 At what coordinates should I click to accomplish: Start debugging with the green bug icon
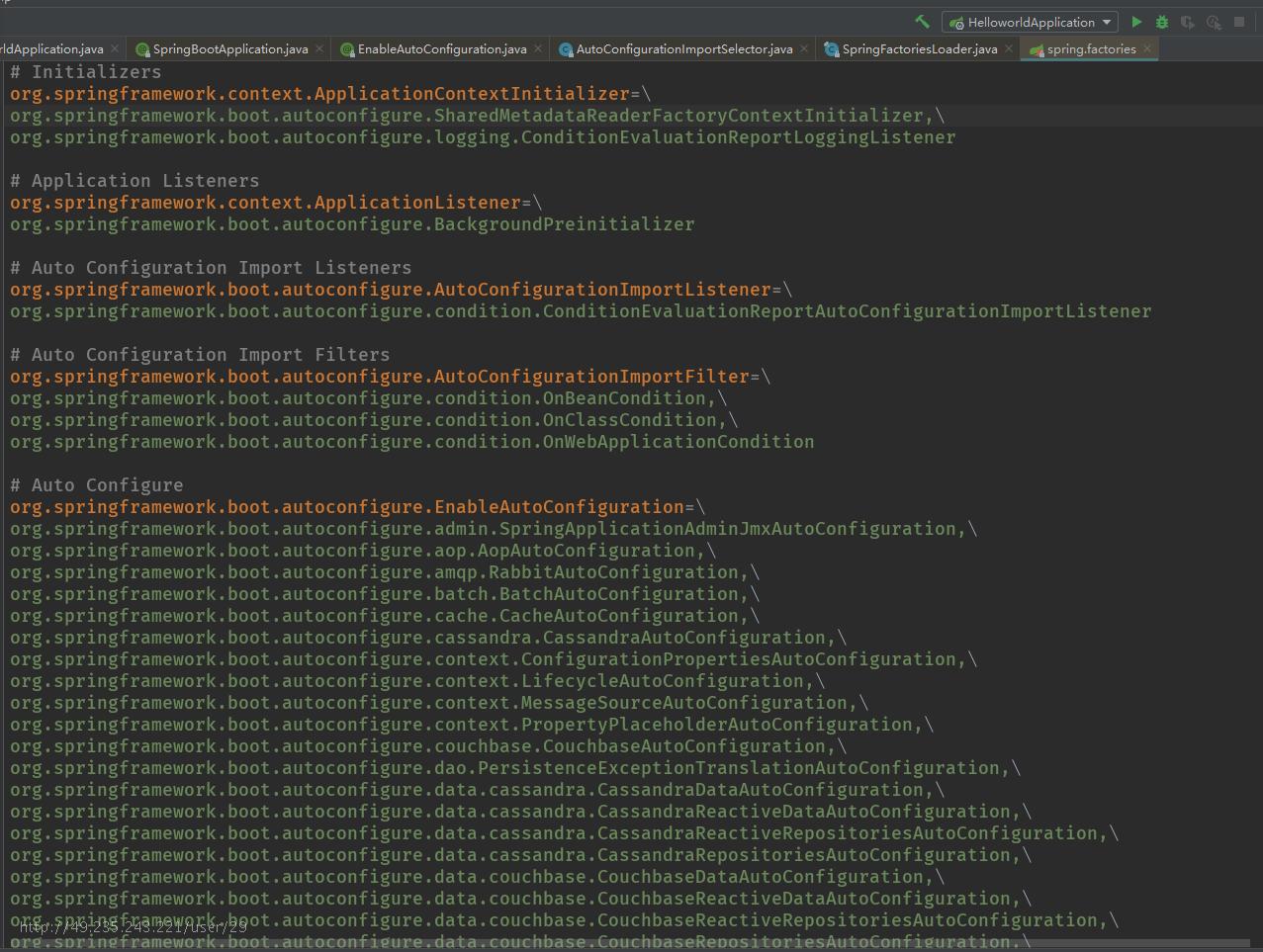(1162, 22)
